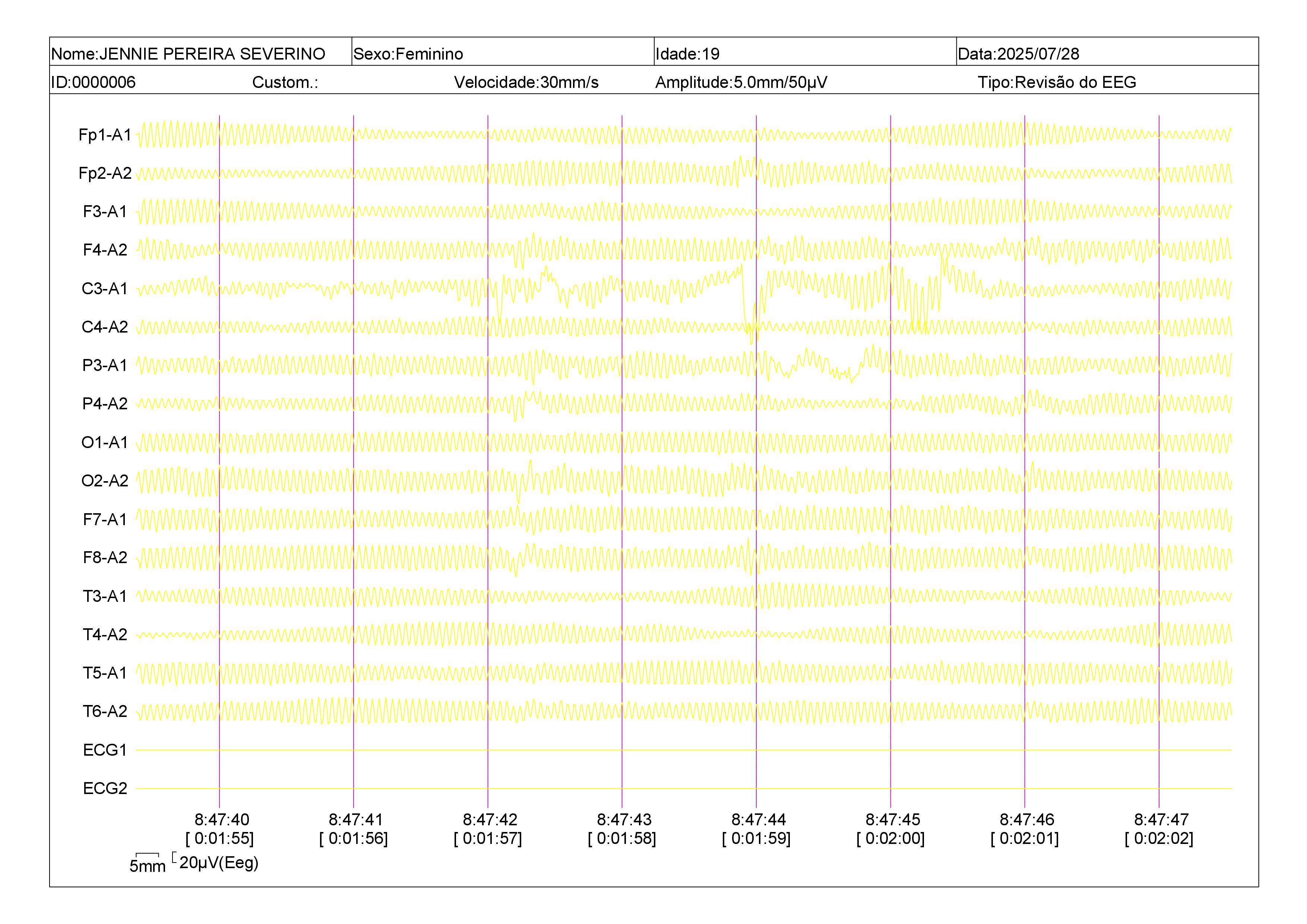
Task: Select the C4-A2 channel label
Action: (105, 327)
